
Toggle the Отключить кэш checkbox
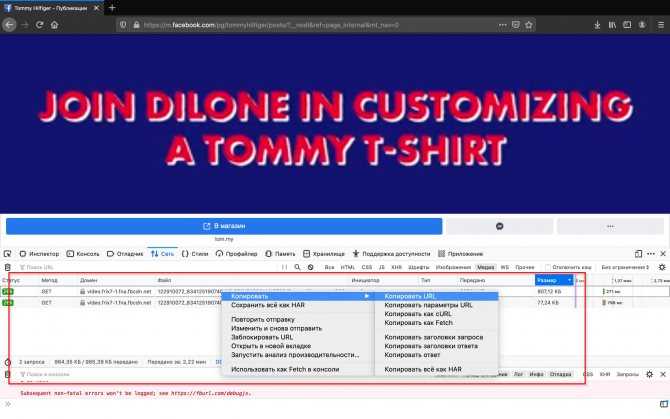[547, 267]
